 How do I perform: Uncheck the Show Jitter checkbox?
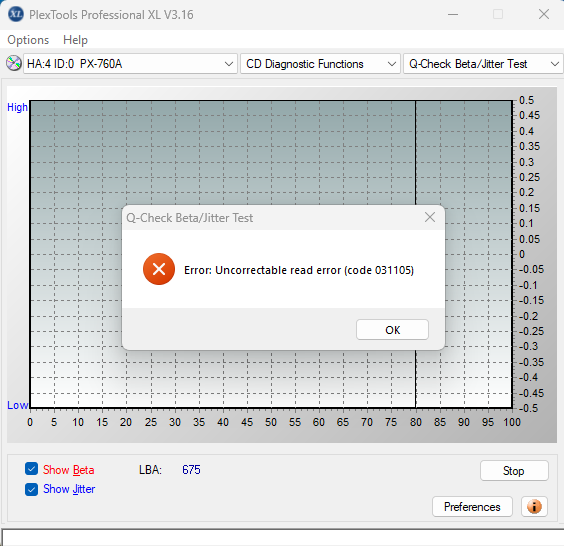click(31, 489)
